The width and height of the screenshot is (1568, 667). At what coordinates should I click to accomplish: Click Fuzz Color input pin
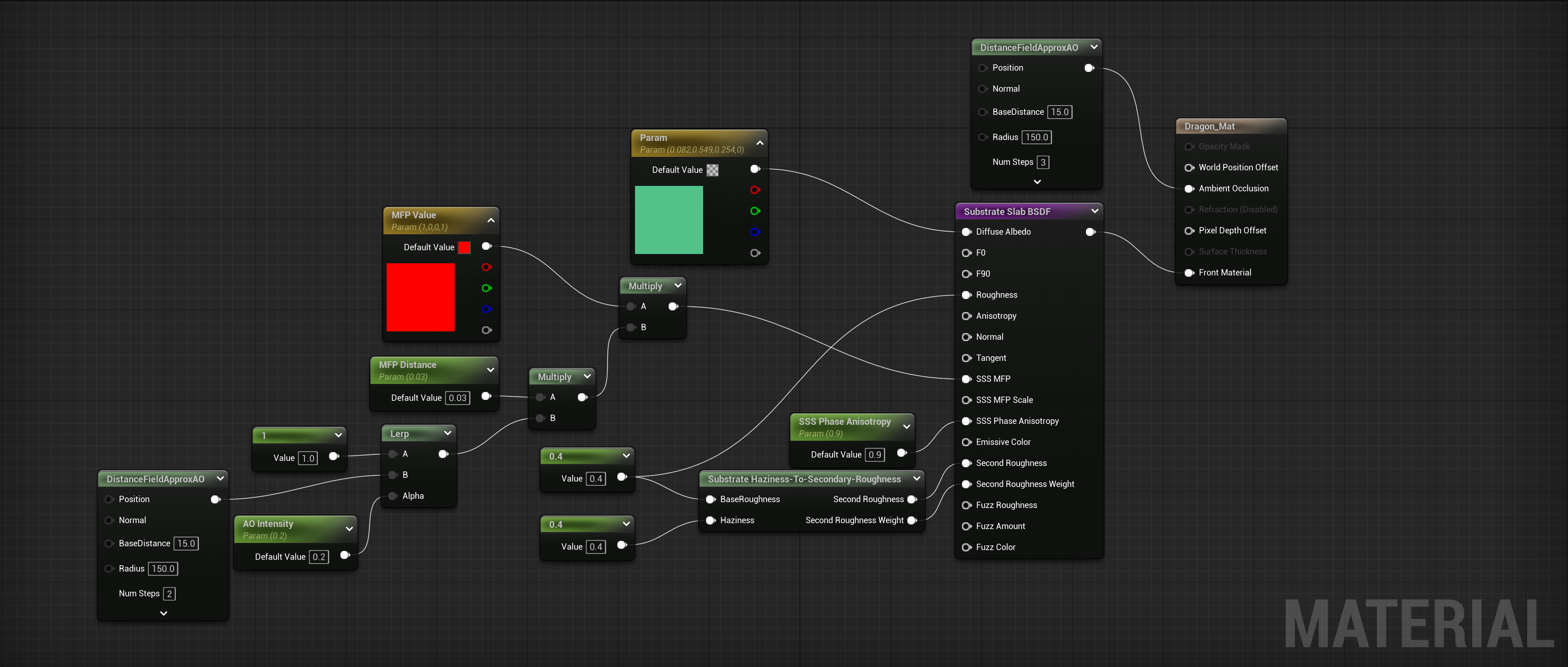click(966, 548)
